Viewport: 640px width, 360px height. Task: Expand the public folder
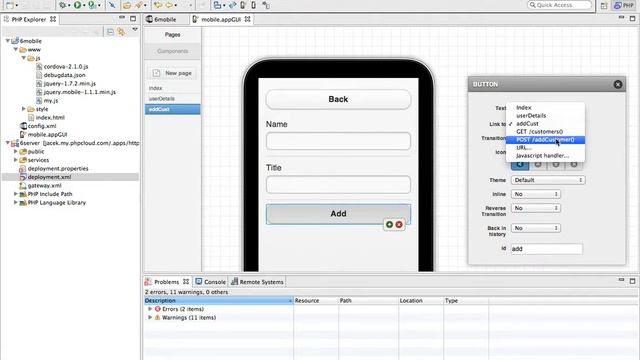[16, 151]
